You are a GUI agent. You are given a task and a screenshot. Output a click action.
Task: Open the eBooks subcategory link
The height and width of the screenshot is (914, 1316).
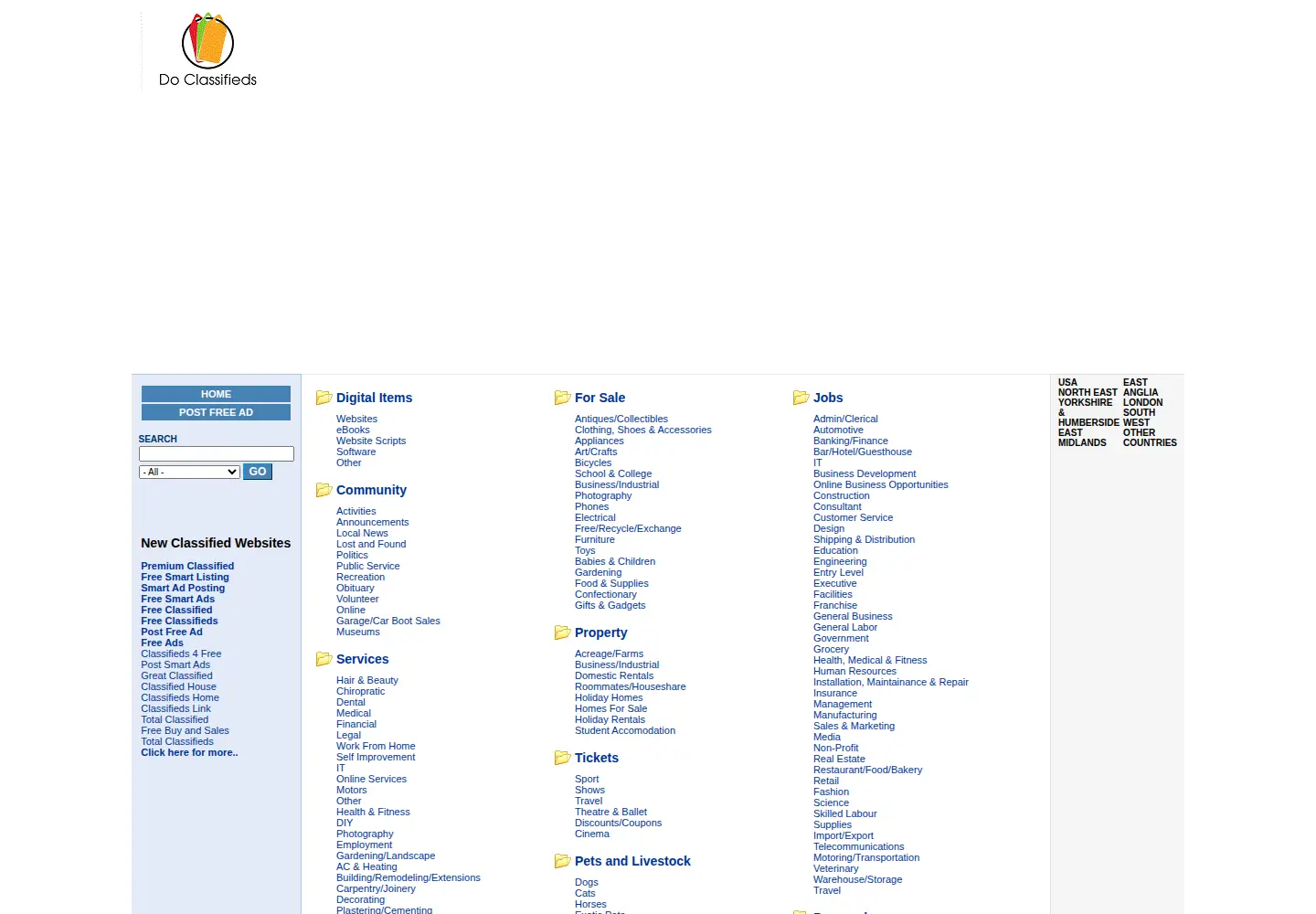click(353, 430)
